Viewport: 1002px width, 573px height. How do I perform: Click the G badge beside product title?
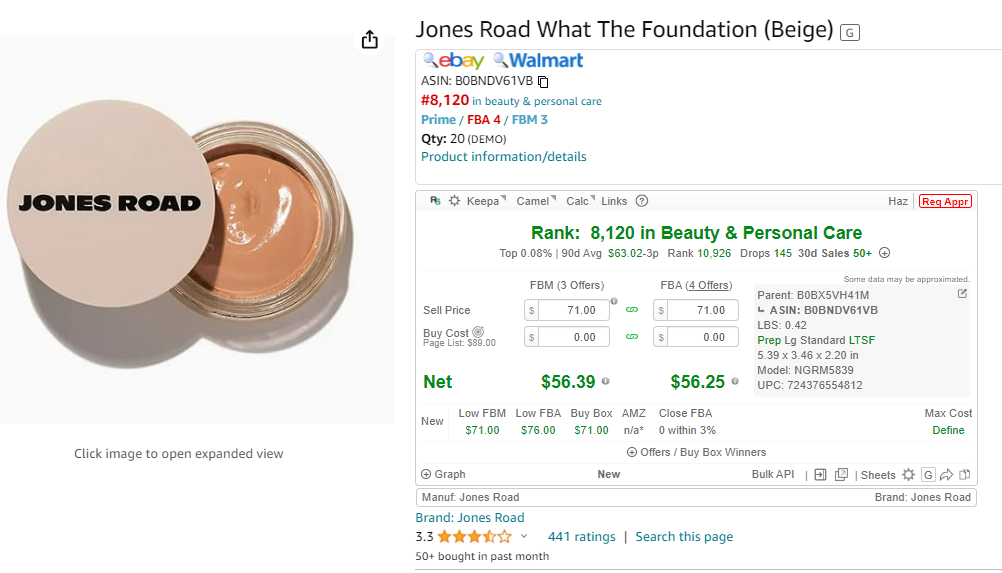click(849, 32)
